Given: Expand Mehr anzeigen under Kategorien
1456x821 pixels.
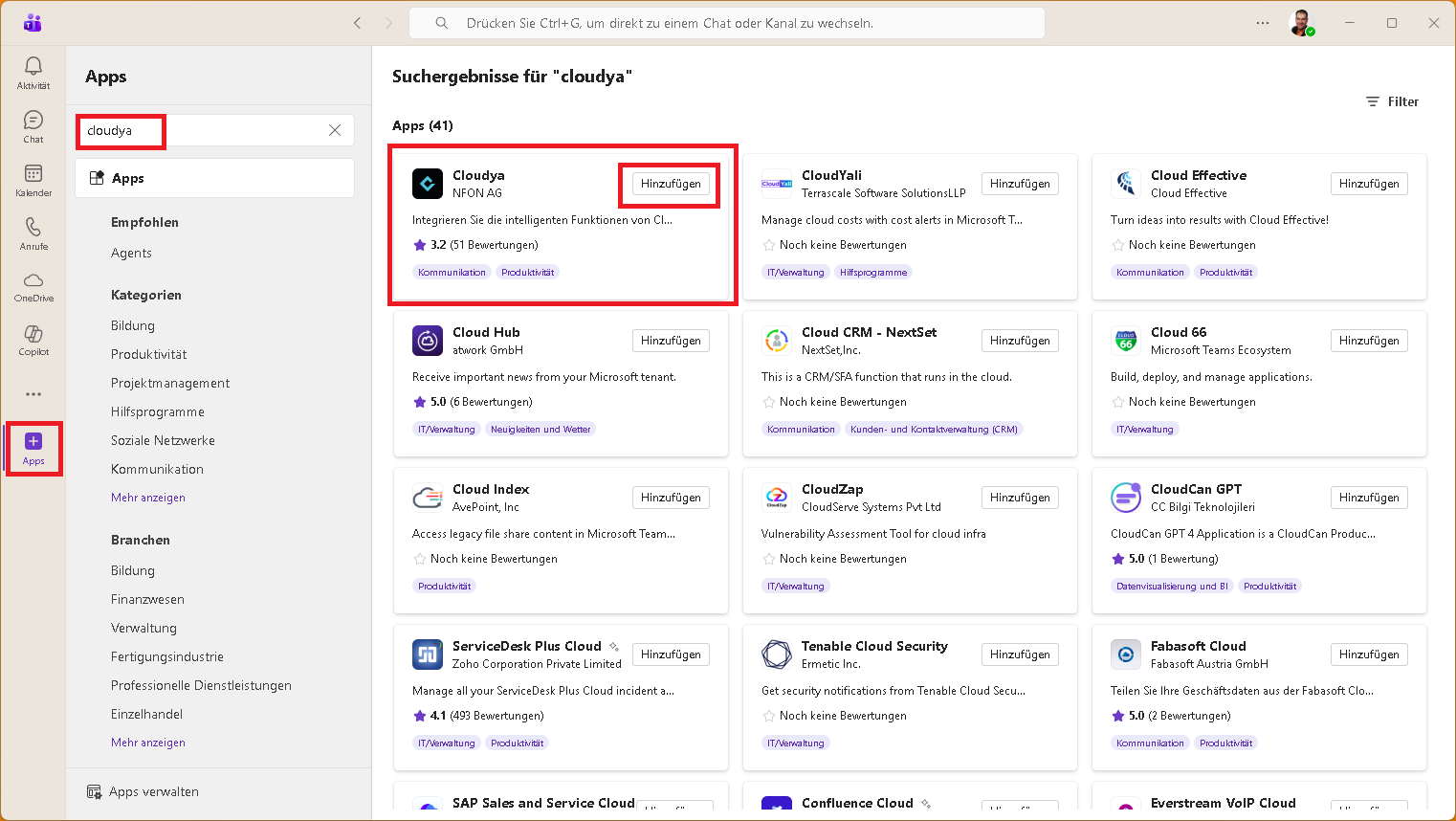Looking at the screenshot, I should click(148, 498).
